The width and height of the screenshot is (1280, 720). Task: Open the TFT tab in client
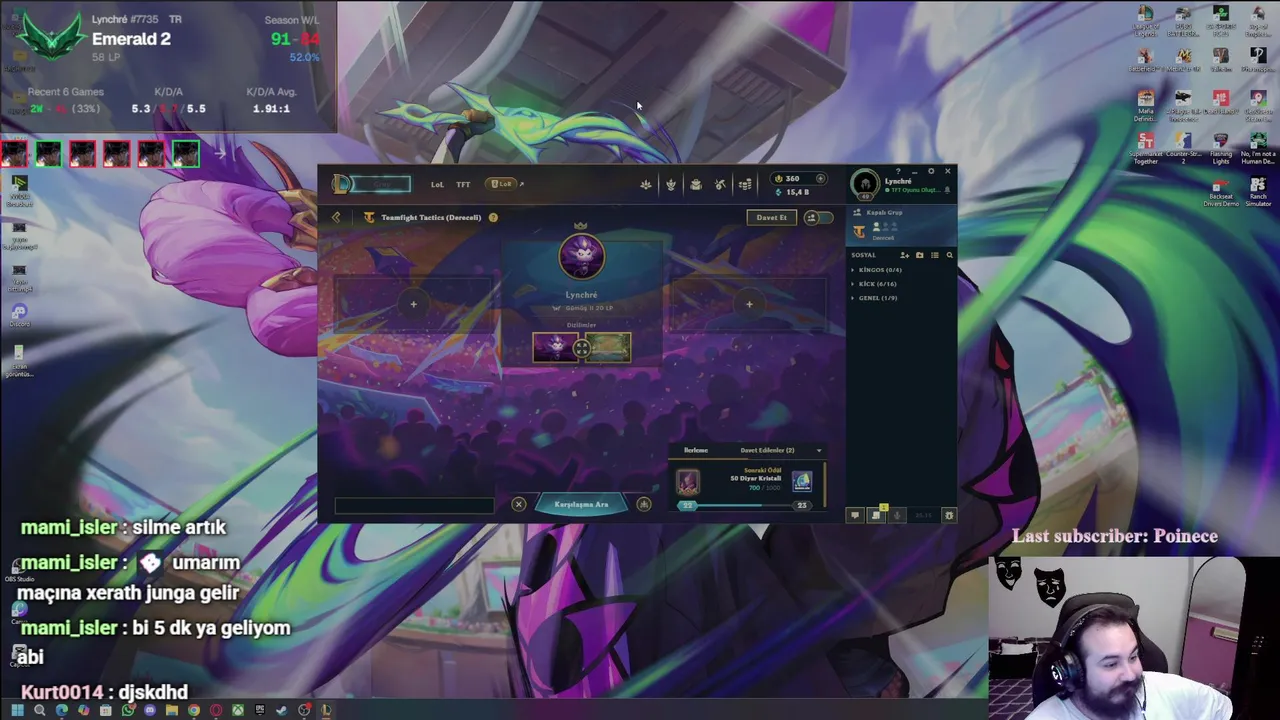coord(463,184)
